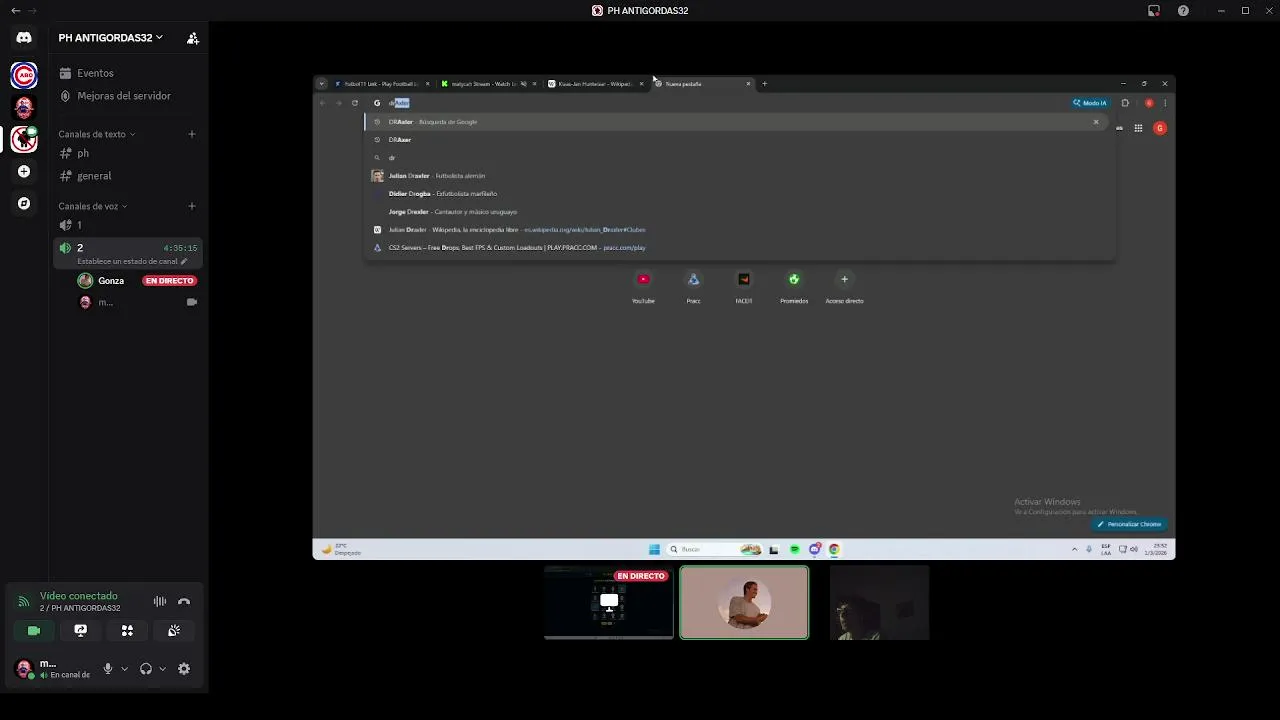
Task: Click Modo IA button in Chrome
Action: point(1090,103)
